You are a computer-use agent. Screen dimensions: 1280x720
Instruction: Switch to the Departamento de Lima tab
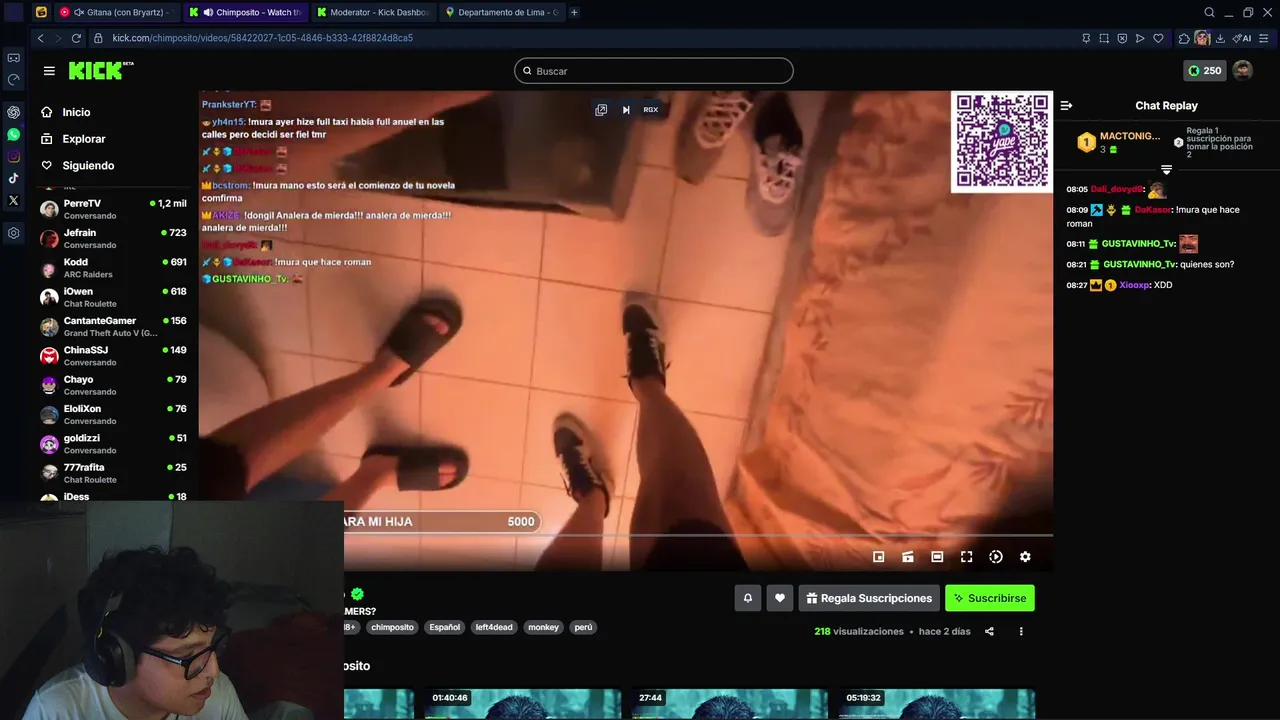pos(501,12)
